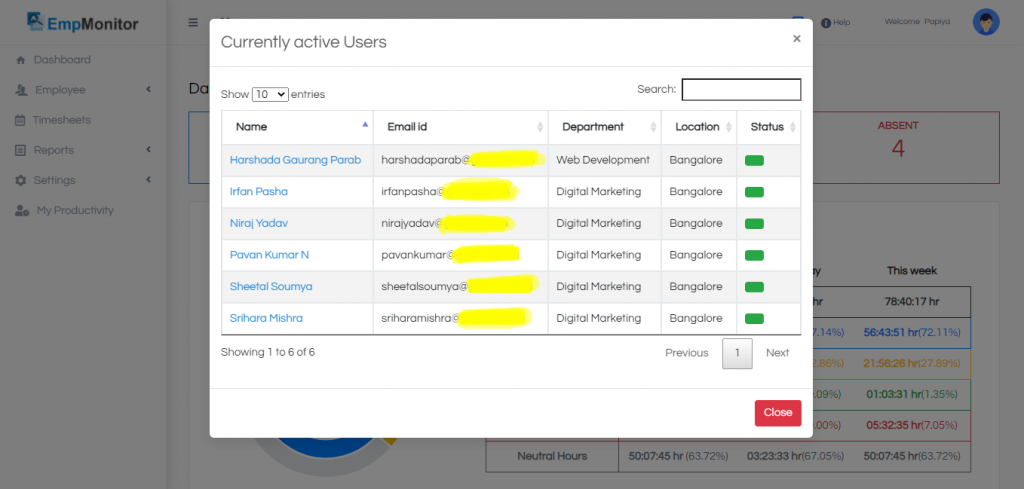Open Harshada Gaurang Parab profile link

pos(295,160)
